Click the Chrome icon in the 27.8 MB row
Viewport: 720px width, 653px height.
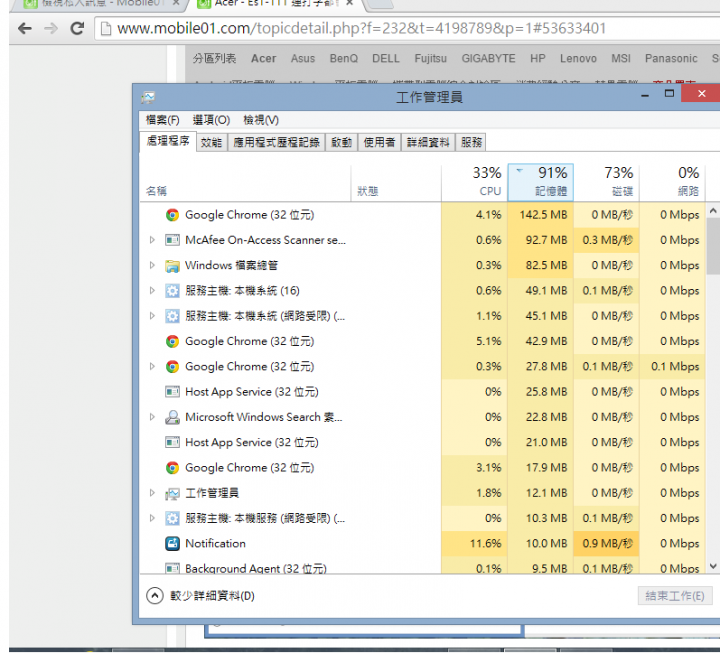(172, 366)
